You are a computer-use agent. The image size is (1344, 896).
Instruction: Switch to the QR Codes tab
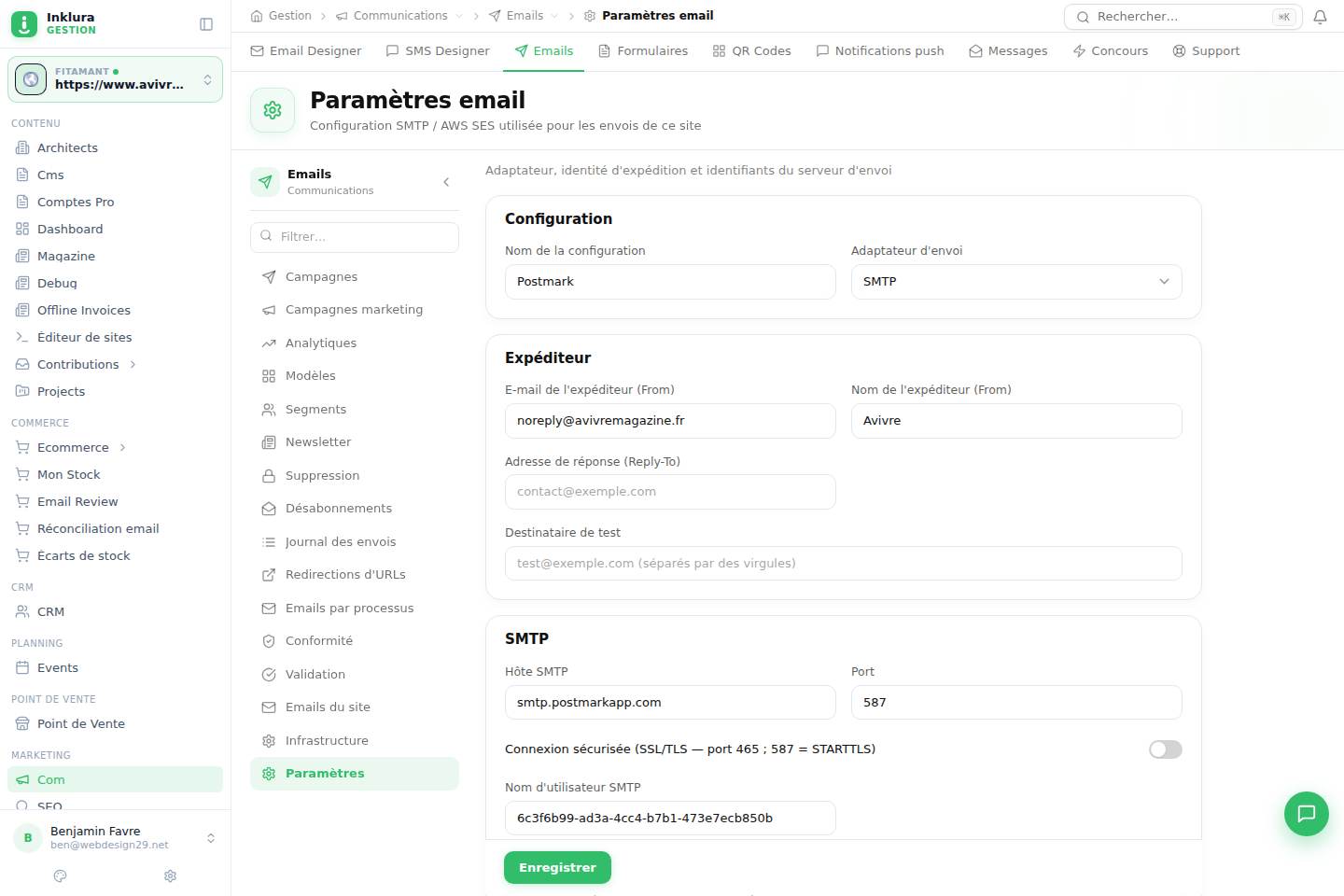(x=751, y=51)
